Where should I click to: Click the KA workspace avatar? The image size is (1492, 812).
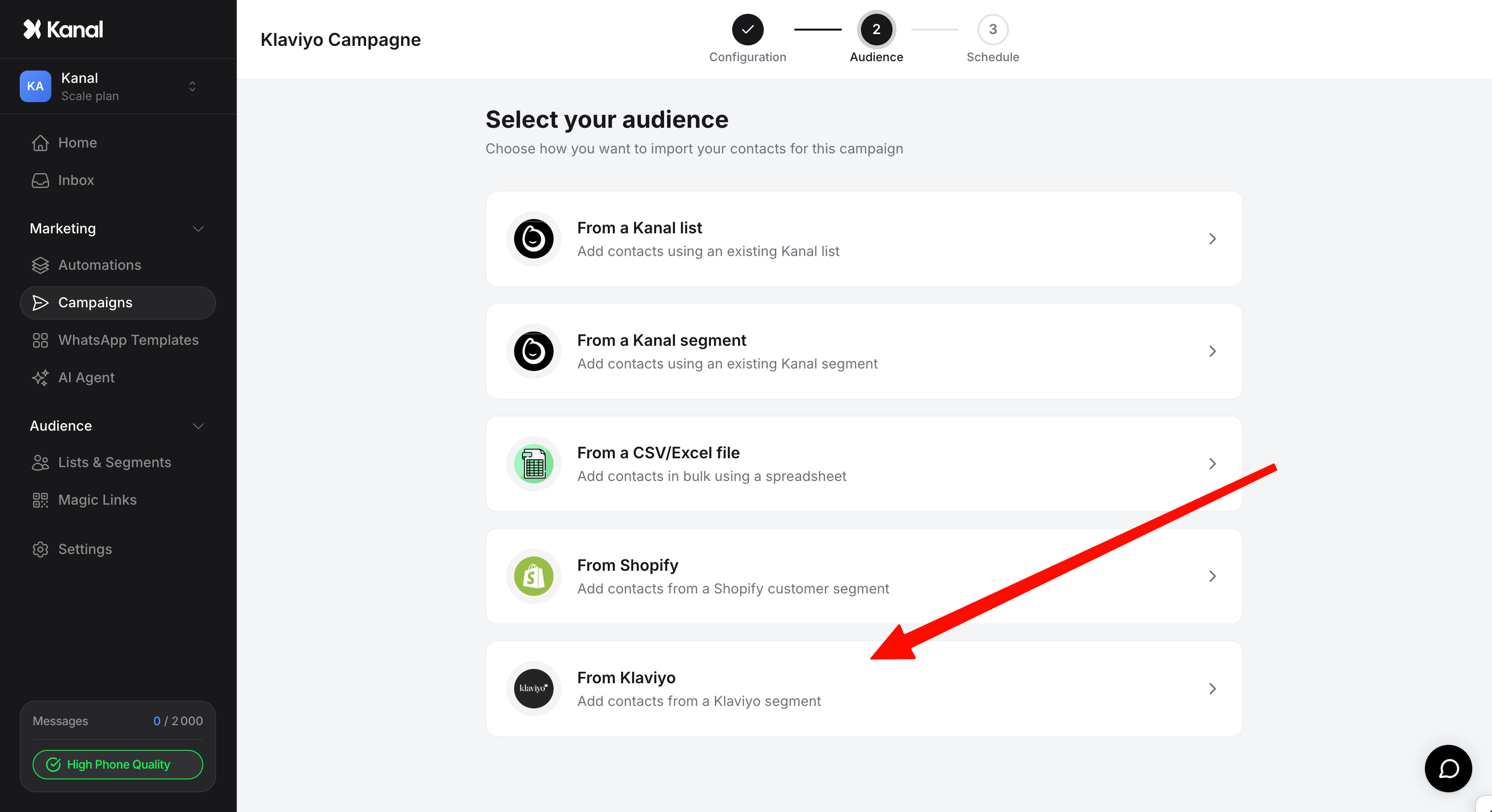point(36,86)
